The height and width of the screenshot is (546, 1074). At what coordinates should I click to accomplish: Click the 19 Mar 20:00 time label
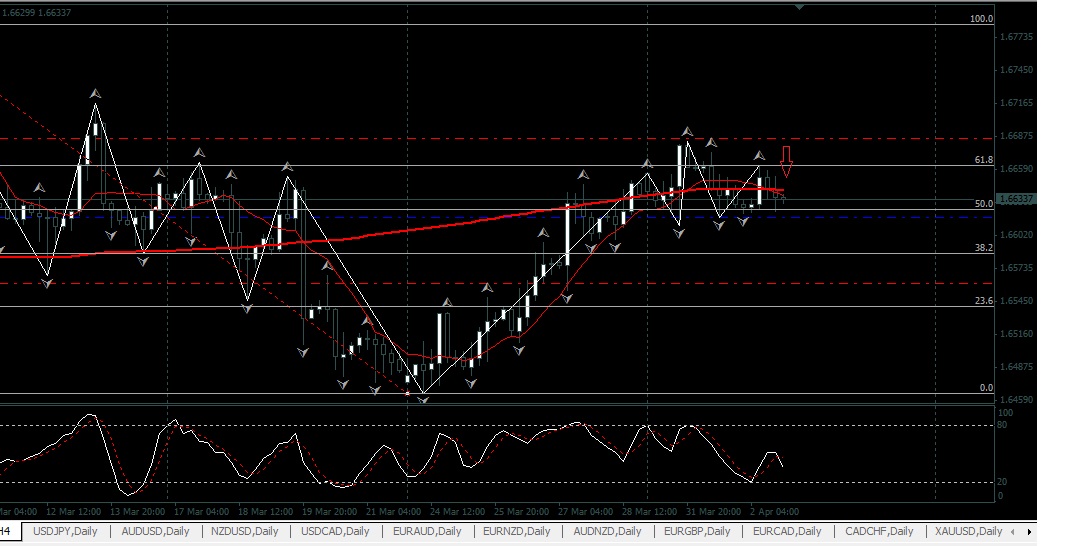329,512
